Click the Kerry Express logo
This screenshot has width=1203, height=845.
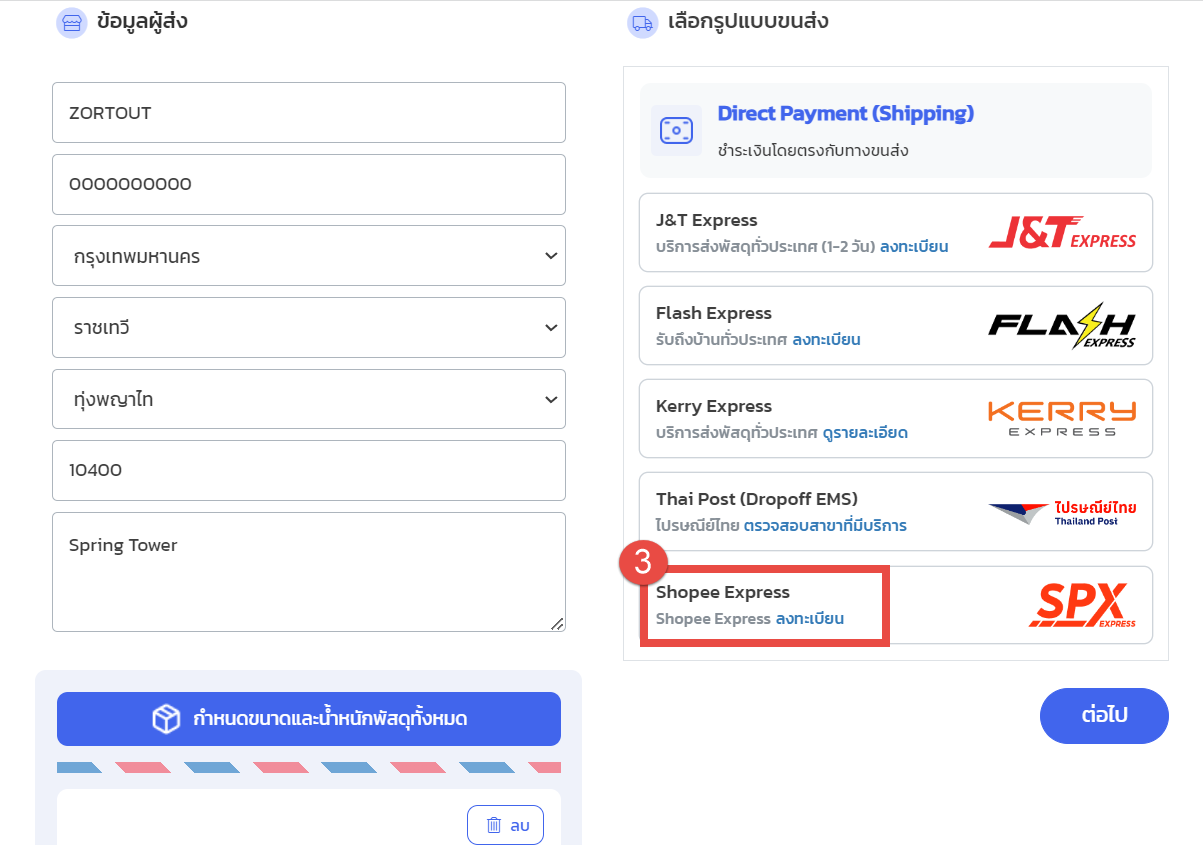click(x=1062, y=418)
